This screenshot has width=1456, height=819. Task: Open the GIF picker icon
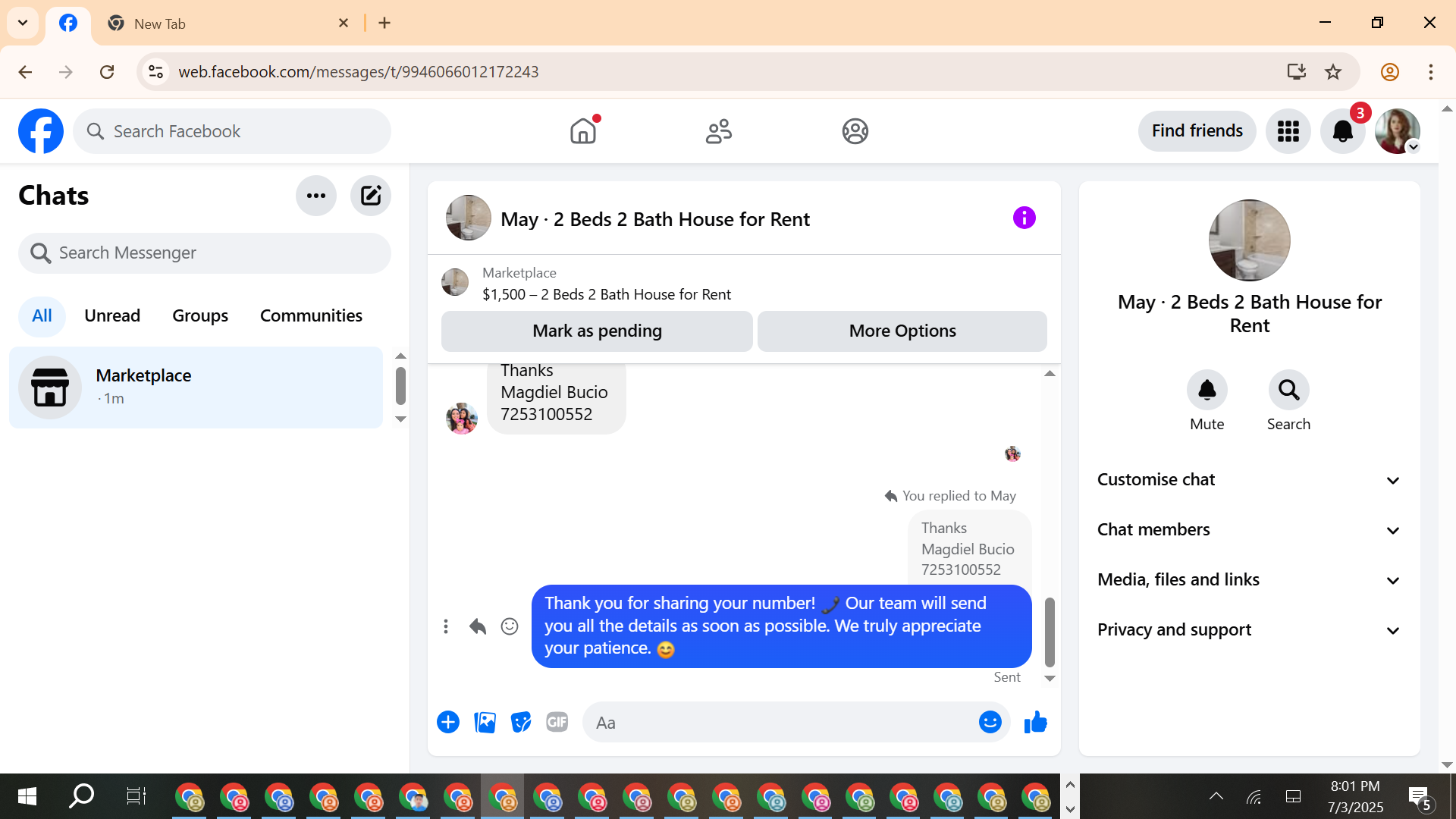[x=557, y=723]
